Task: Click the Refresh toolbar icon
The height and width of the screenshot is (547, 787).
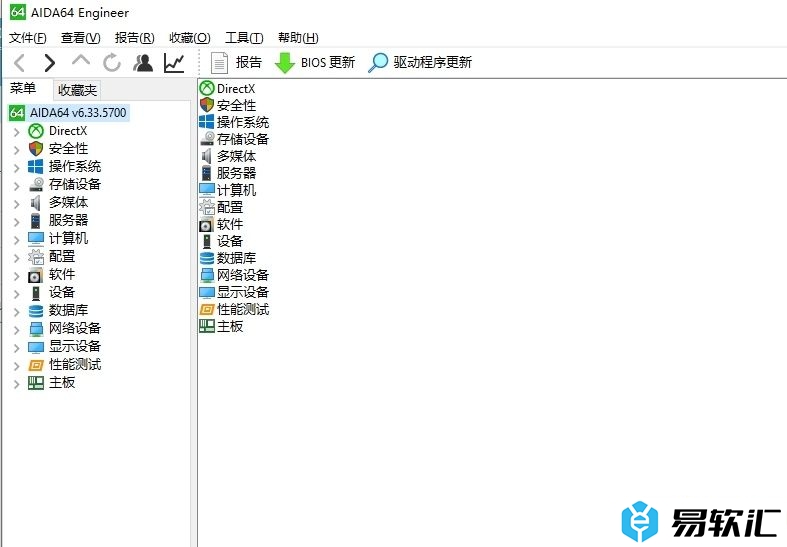Action: [112, 63]
